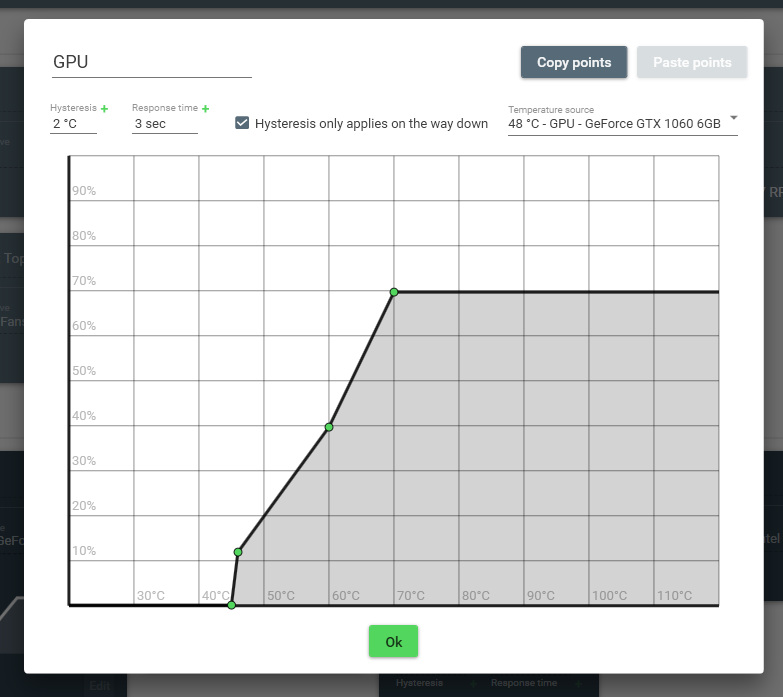Click the Temperature source dropdown arrow
Image resolution: width=783 pixels, height=697 pixels.
point(733,118)
